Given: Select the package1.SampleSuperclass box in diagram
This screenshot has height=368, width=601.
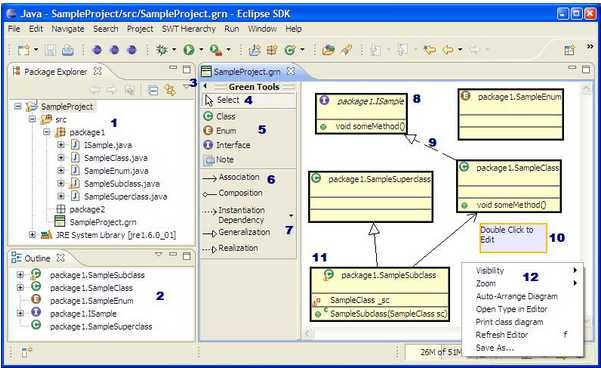Looking at the screenshot, I should pos(371,197).
